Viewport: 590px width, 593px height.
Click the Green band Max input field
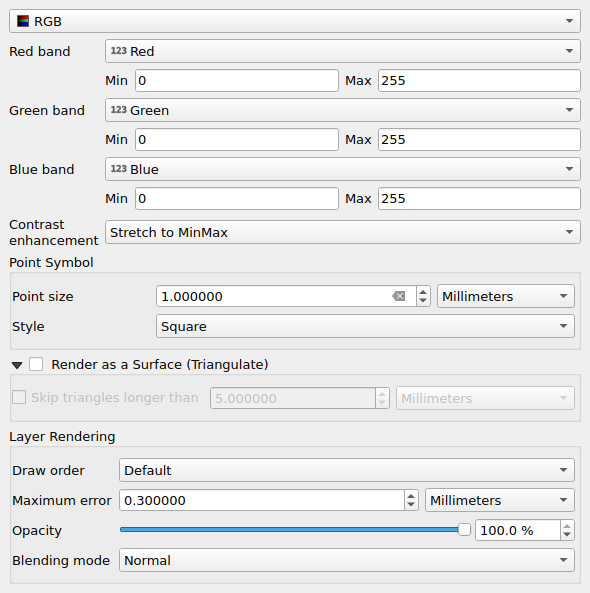pyautogui.click(x=479, y=140)
